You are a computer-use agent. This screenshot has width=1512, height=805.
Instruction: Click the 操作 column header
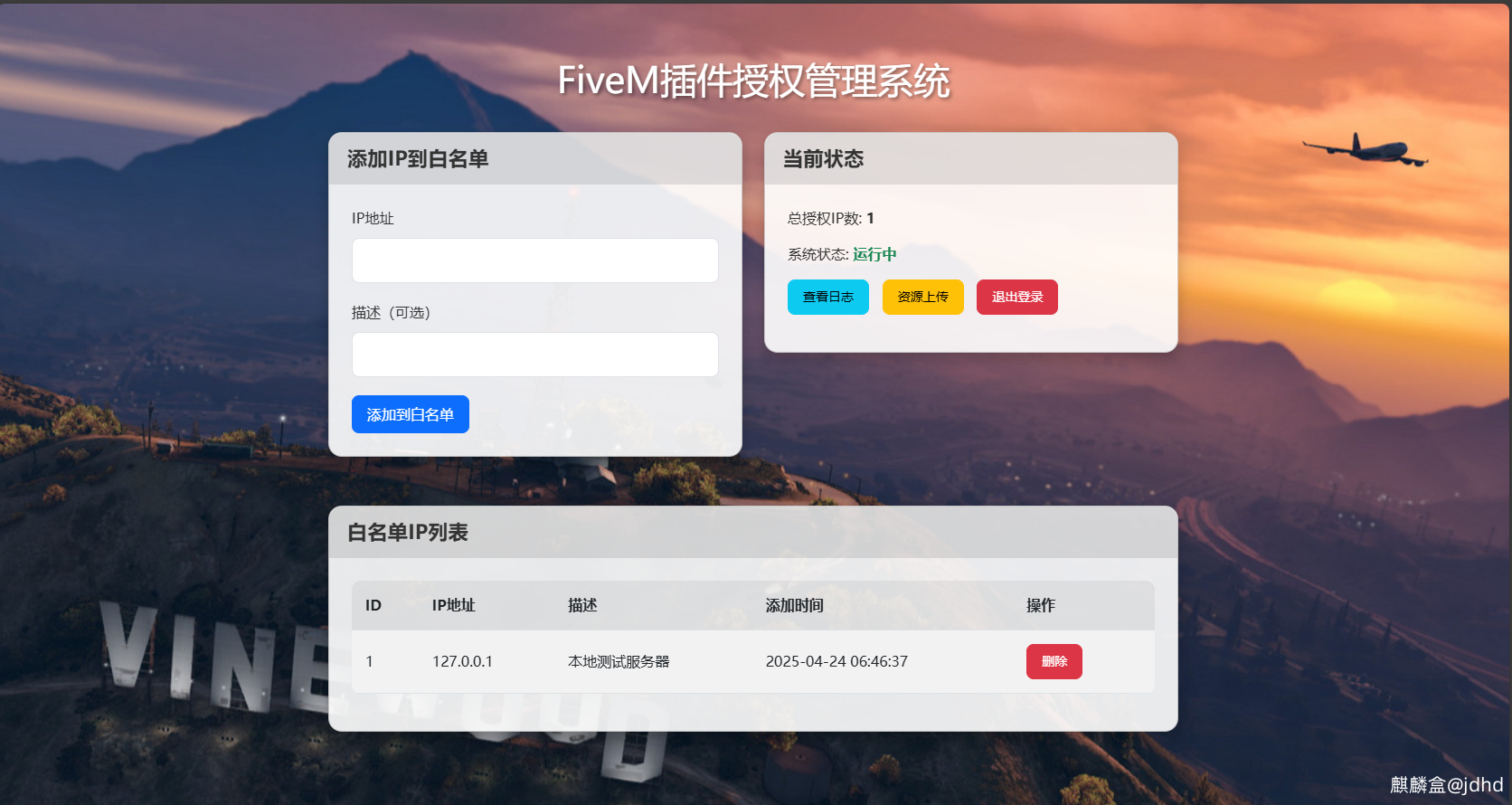1041,605
